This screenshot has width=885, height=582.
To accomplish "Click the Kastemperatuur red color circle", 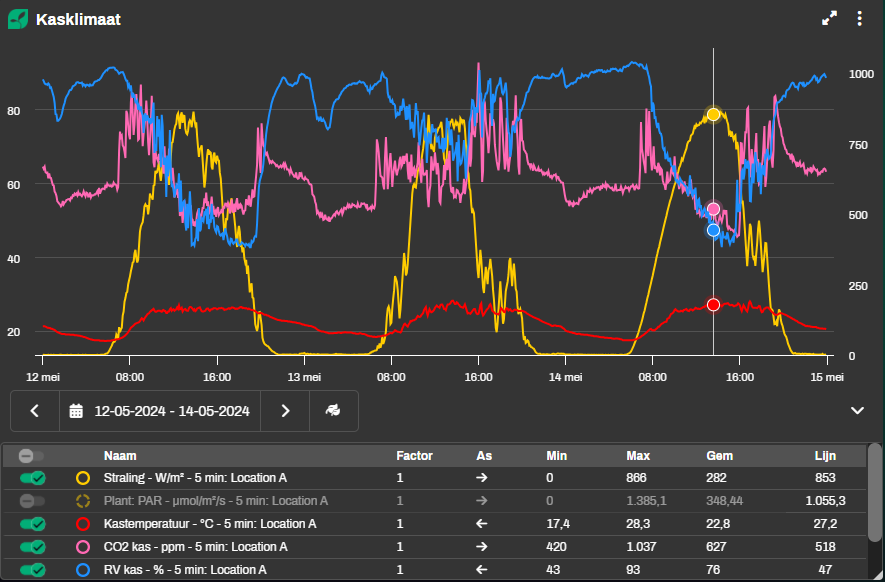I will point(83,524).
